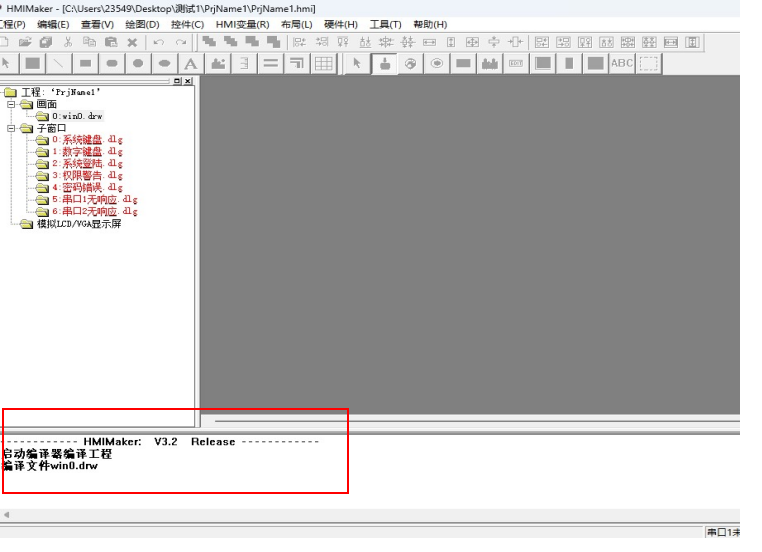The height and width of the screenshot is (552, 762).
Task: Select the Picture insert tool
Action: 218,63
